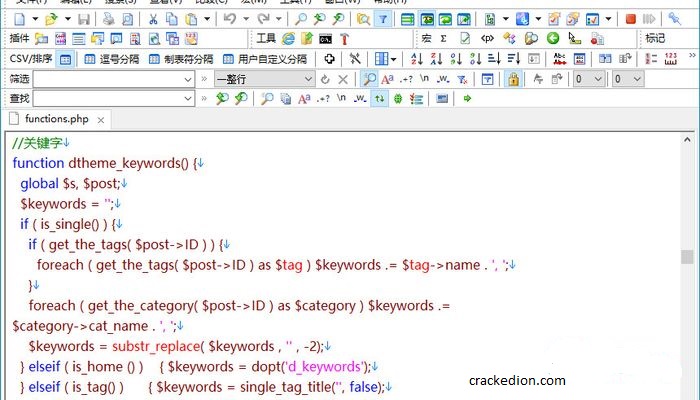Toggle regular expression .+? in filter bar

pos(406,79)
